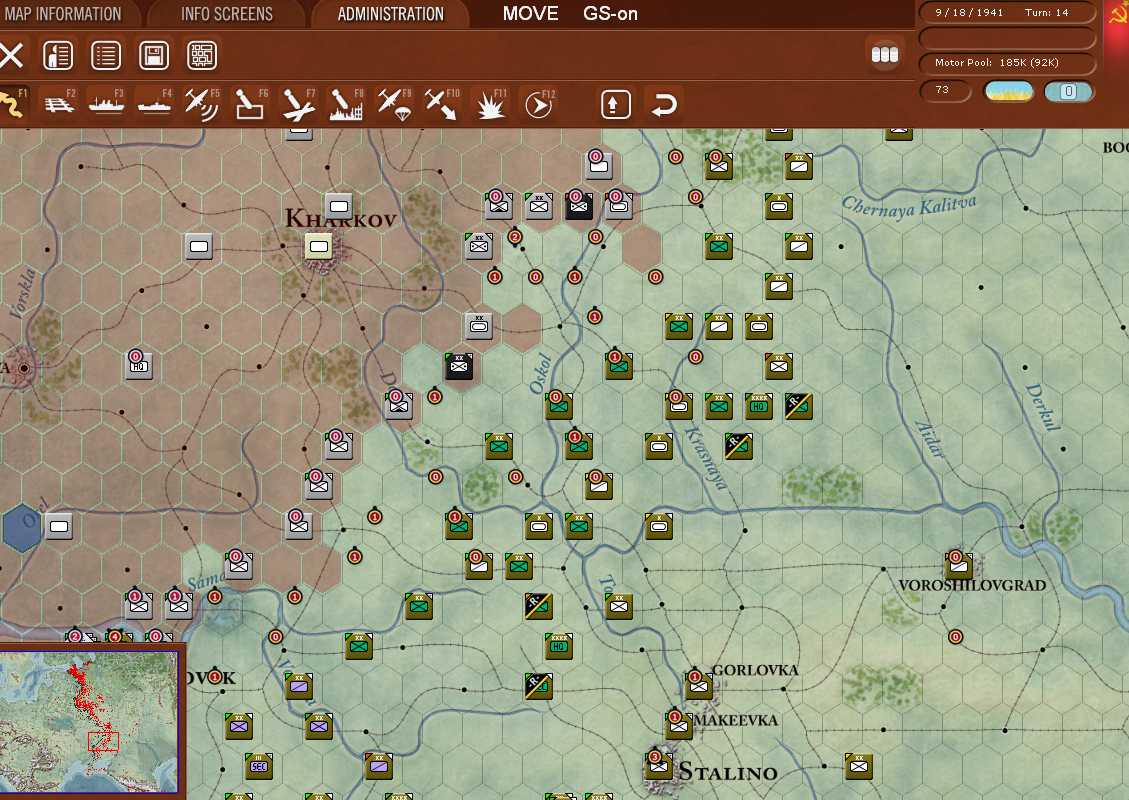Image resolution: width=1129 pixels, height=800 pixels.
Task: Click the 73 value pill
Action: [945, 91]
